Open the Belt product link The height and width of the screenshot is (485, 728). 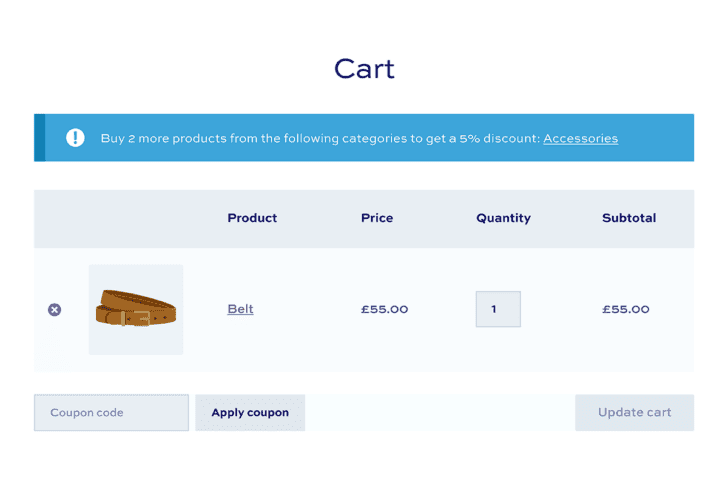point(240,309)
